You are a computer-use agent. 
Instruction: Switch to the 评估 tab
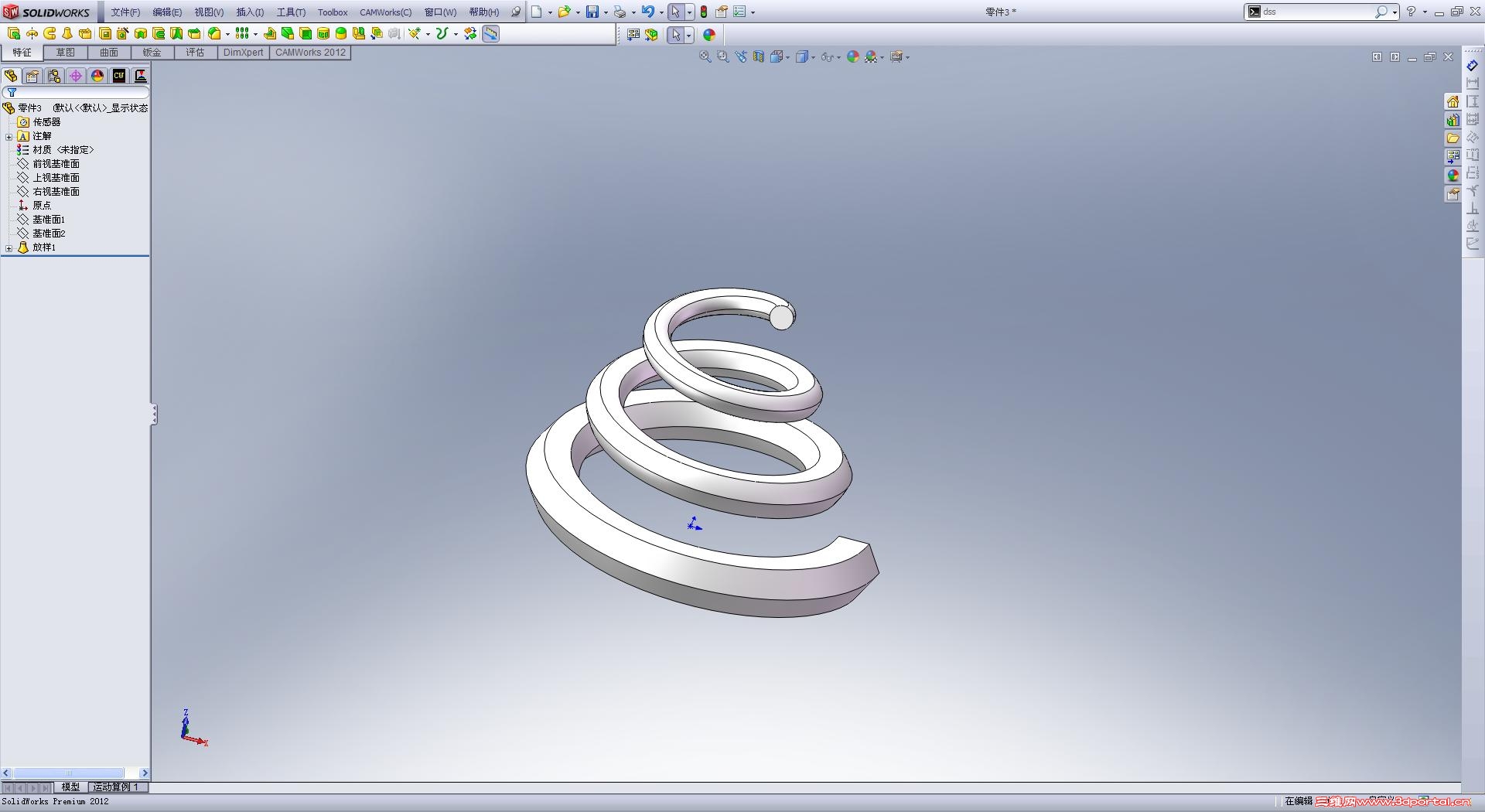pyautogui.click(x=195, y=53)
